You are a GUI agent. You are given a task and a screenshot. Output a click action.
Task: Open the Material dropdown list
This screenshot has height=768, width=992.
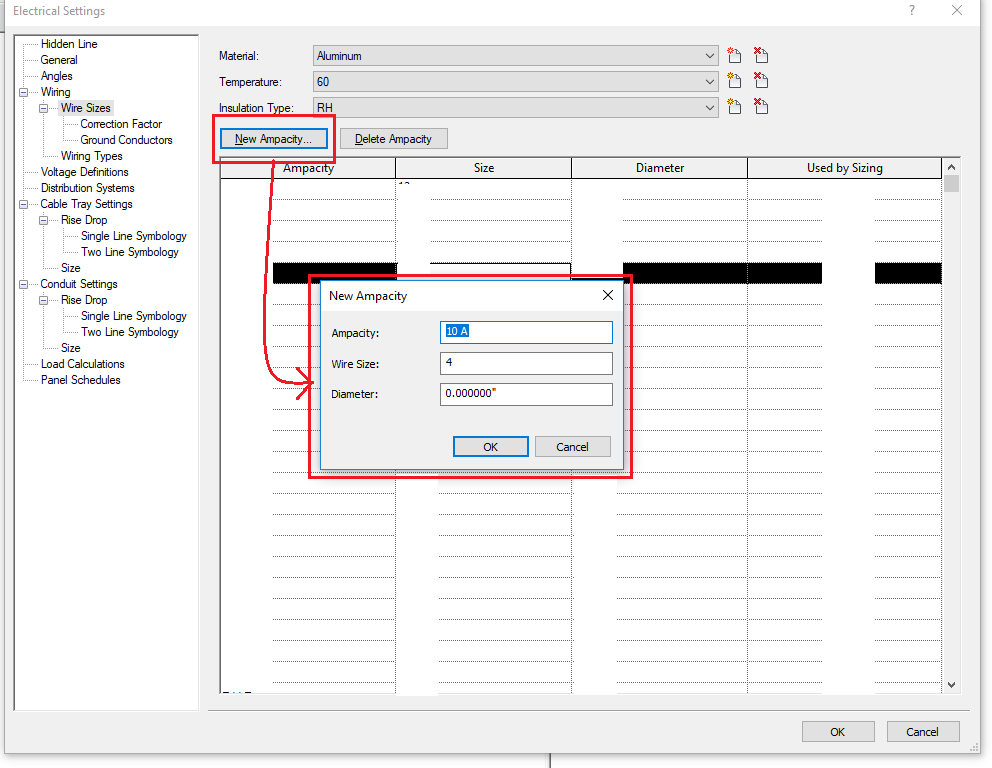pyautogui.click(x=709, y=55)
